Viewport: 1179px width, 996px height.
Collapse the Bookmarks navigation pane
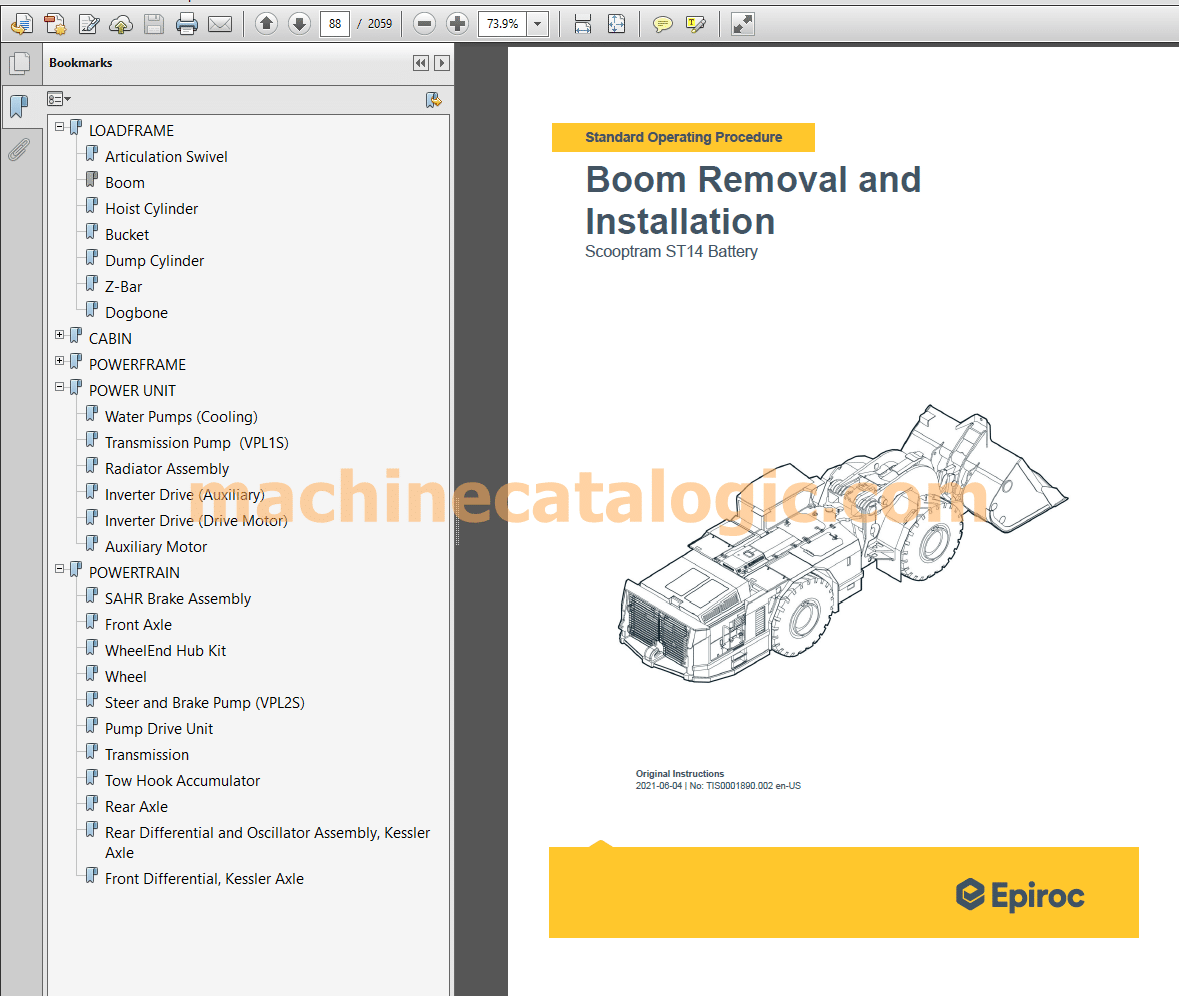point(421,63)
